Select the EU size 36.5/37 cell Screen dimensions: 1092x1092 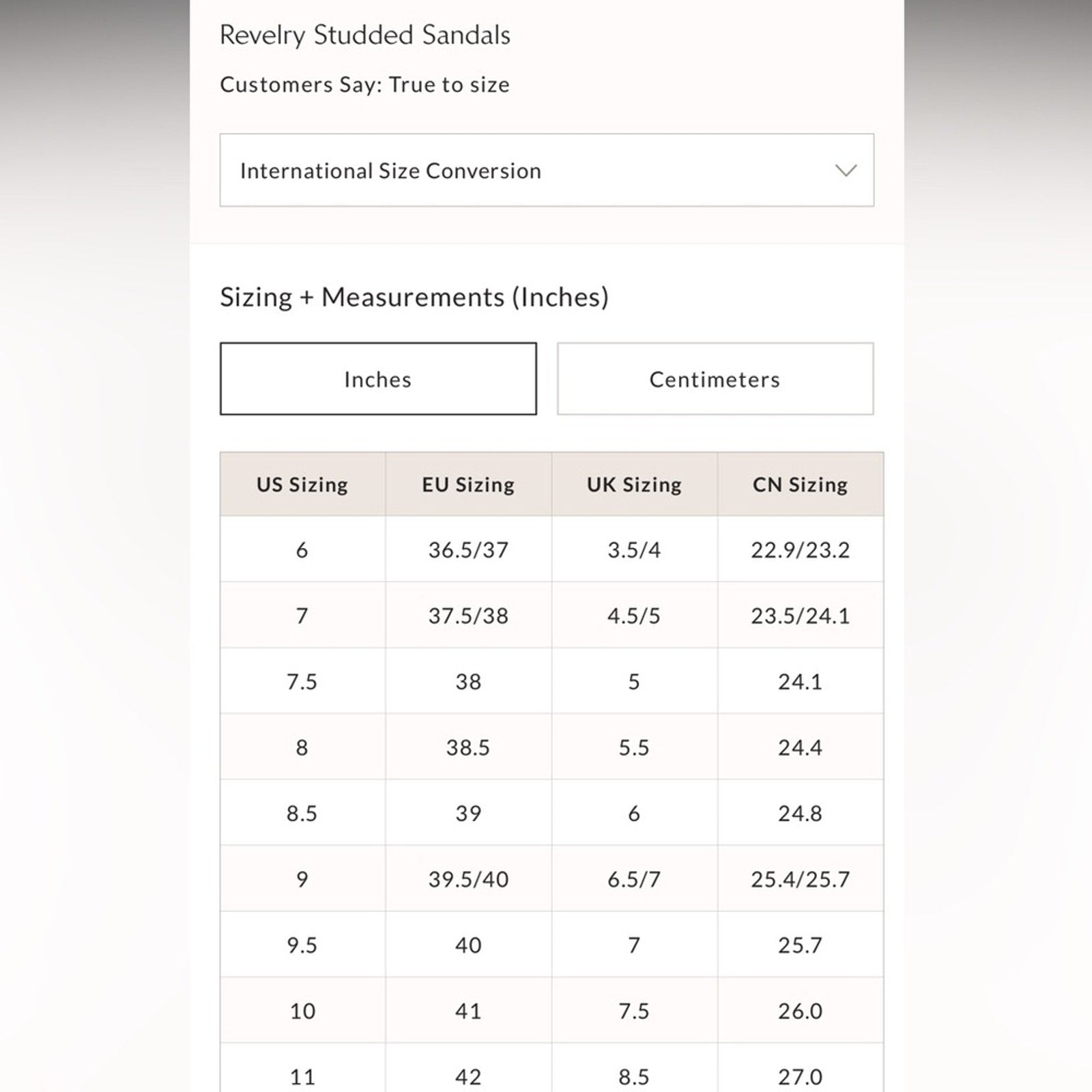(x=468, y=550)
